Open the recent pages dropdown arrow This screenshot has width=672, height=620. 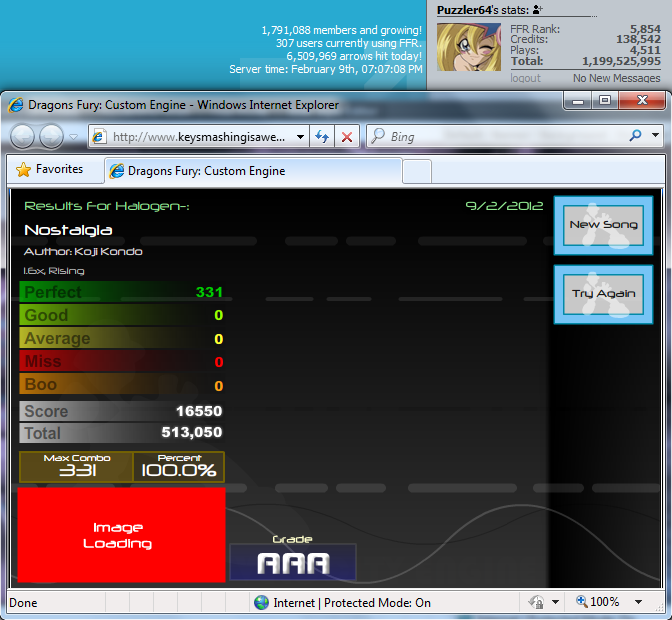point(74,137)
